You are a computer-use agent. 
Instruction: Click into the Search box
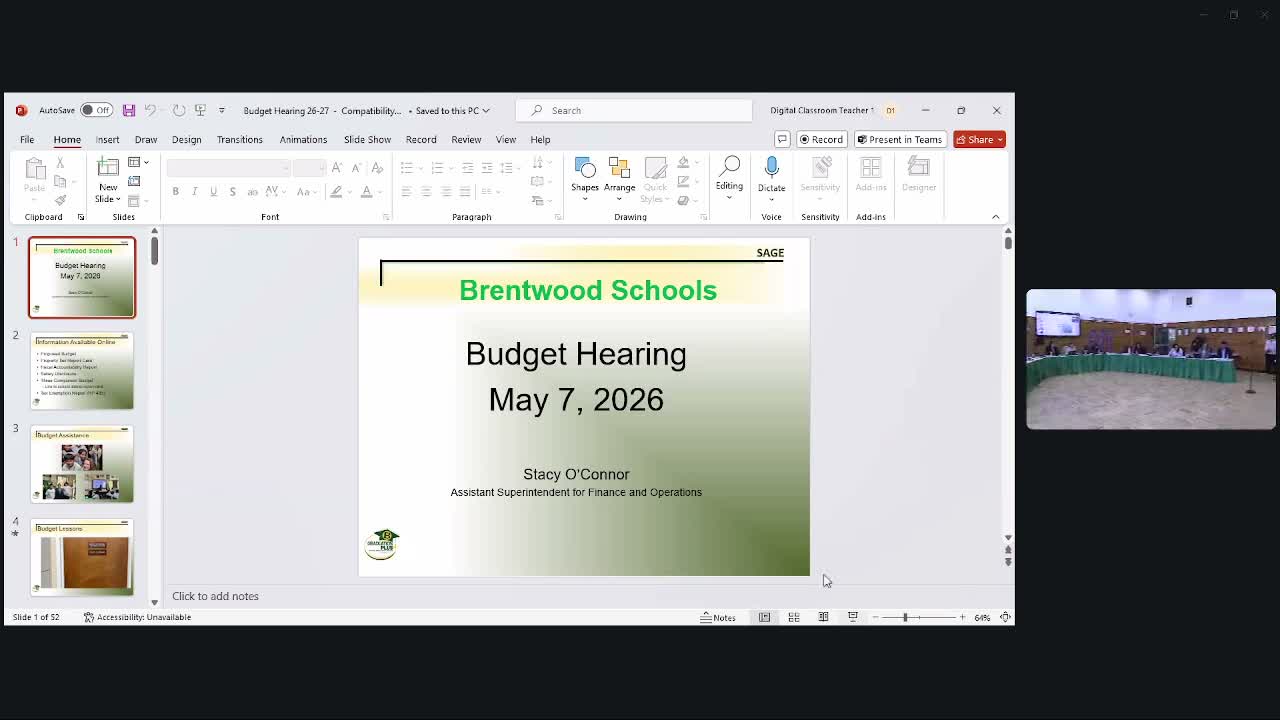tap(634, 110)
